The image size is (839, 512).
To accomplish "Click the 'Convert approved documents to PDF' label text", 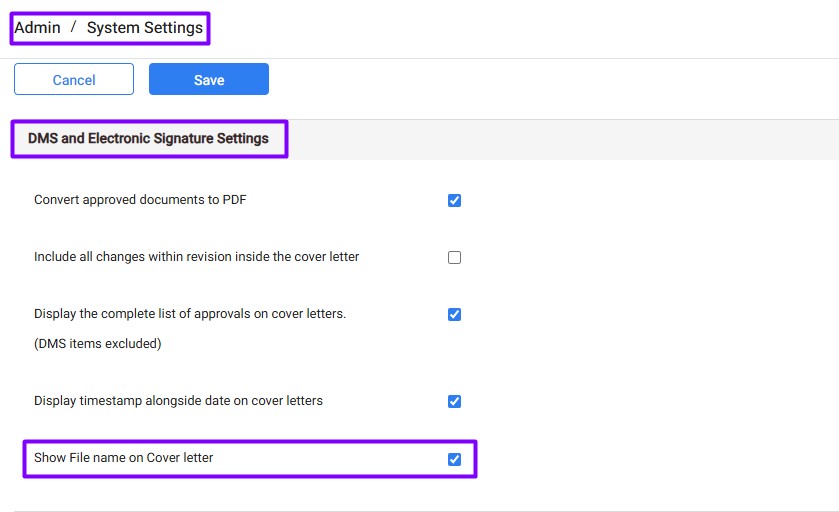I will tap(140, 200).
